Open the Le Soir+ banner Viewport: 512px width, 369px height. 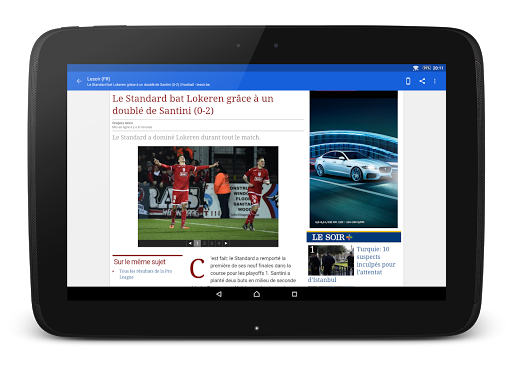[354, 237]
